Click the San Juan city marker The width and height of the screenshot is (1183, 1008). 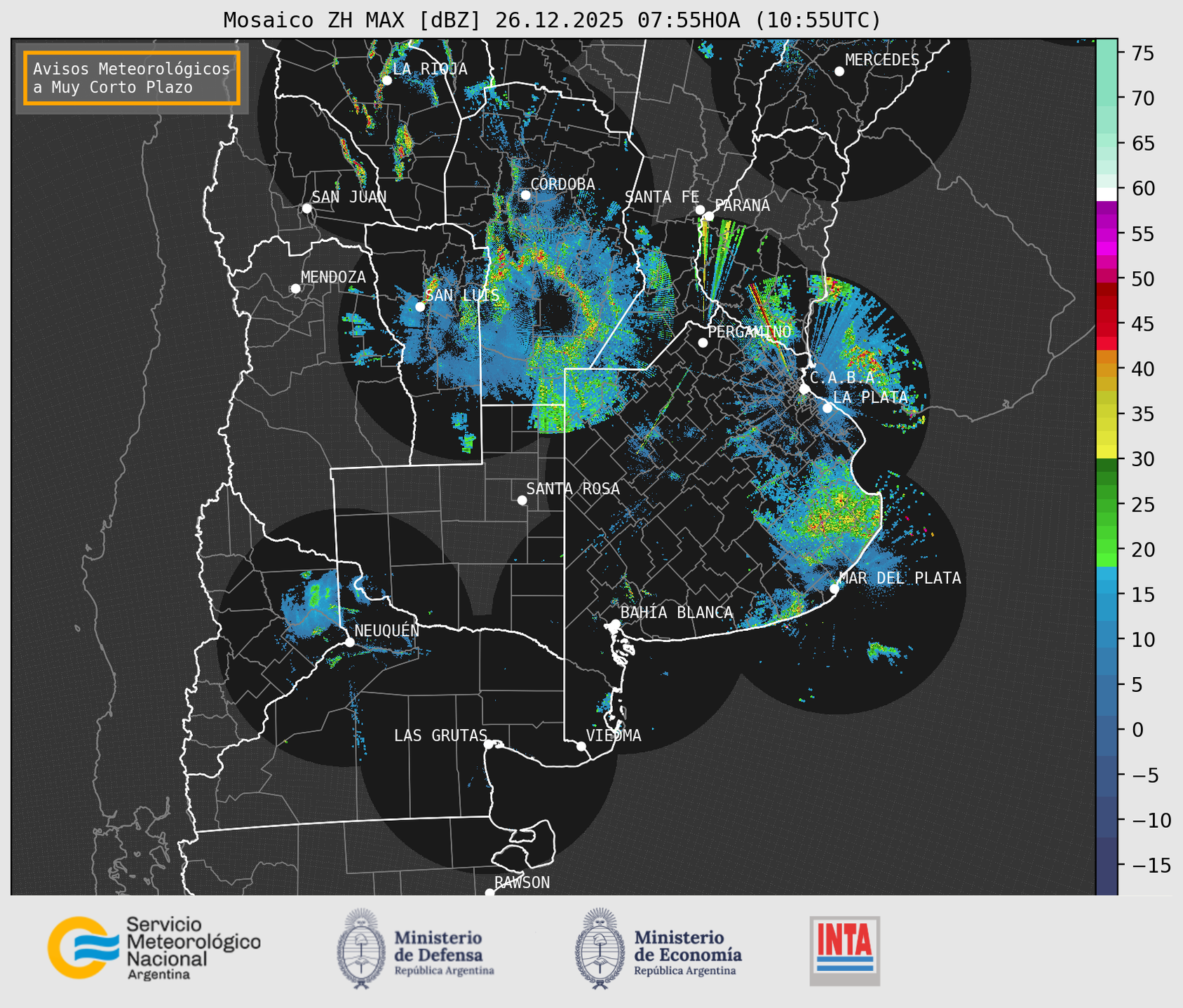[306, 208]
